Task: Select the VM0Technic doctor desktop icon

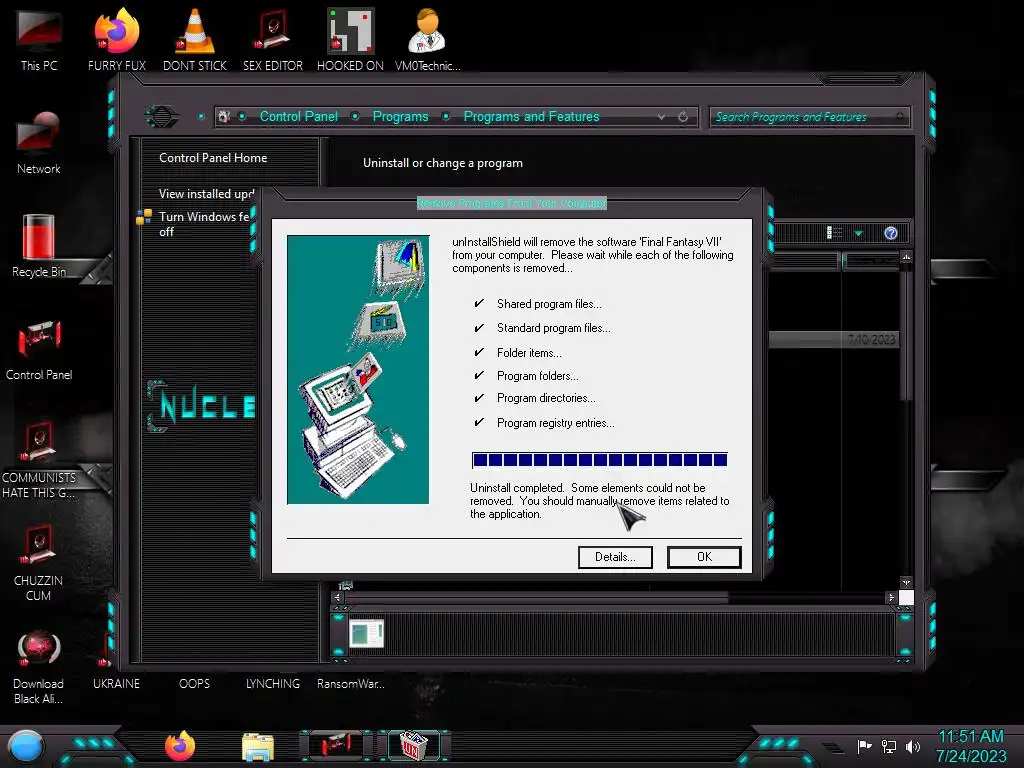Action: pyautogui.click(x=427, y=40)
